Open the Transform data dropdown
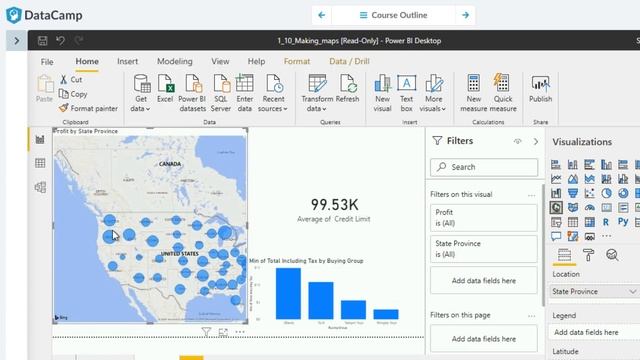 pos(317,93)
